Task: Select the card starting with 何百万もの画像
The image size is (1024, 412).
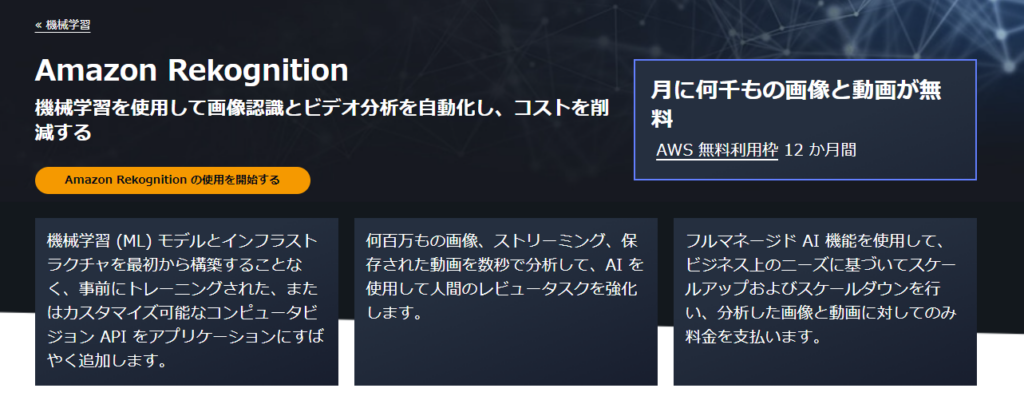Action: [505, 301]
